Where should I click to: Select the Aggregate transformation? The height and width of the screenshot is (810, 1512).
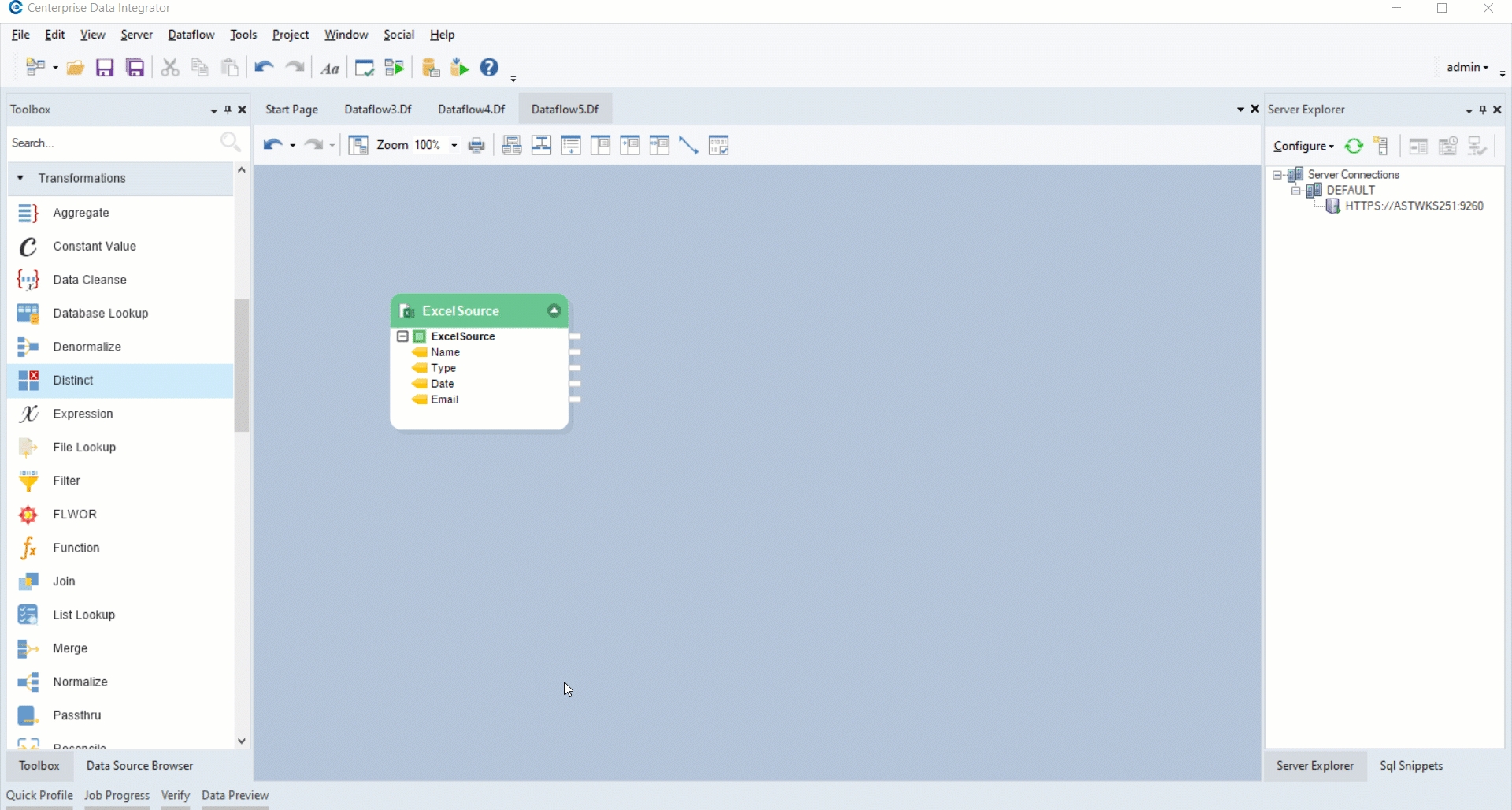tap(80, 213)
